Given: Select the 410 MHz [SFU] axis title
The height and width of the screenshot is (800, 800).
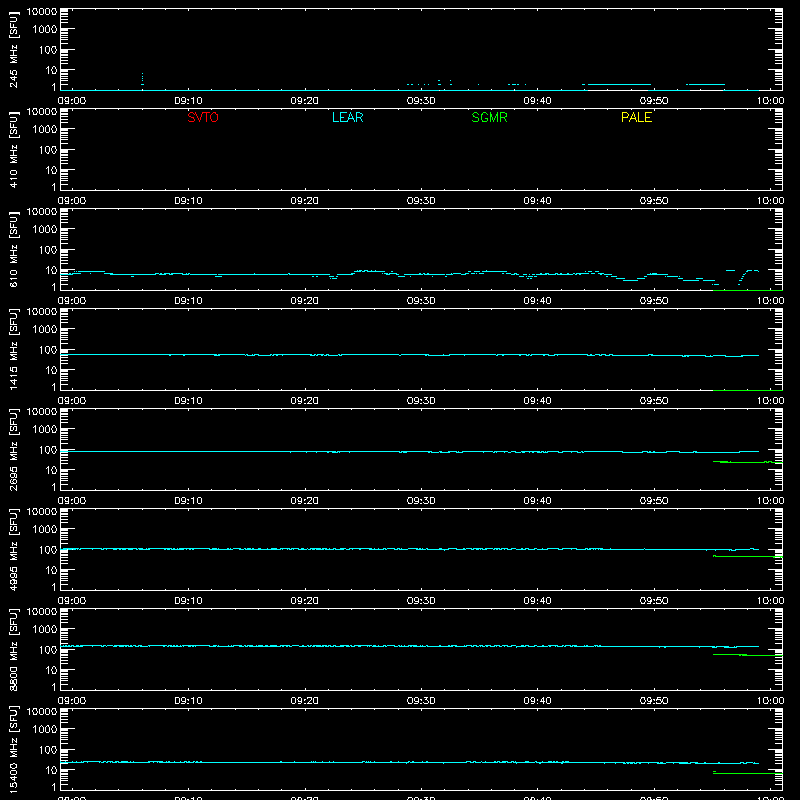Looking at the screenshot, I should pyautogui.click(x=13, y=149).
